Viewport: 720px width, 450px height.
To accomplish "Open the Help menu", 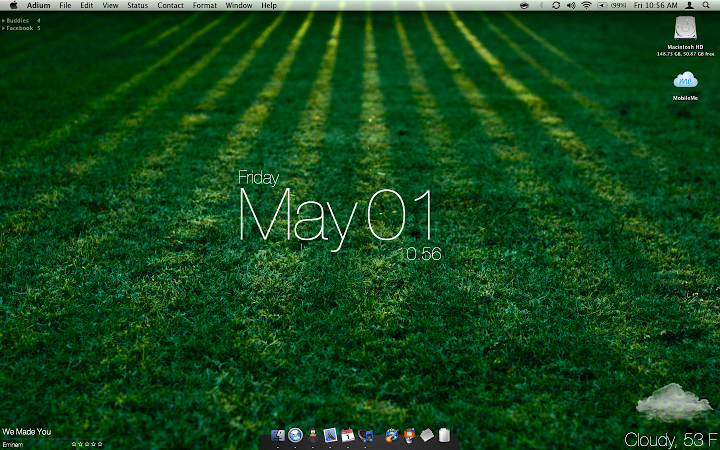I will tap(269, 6).
